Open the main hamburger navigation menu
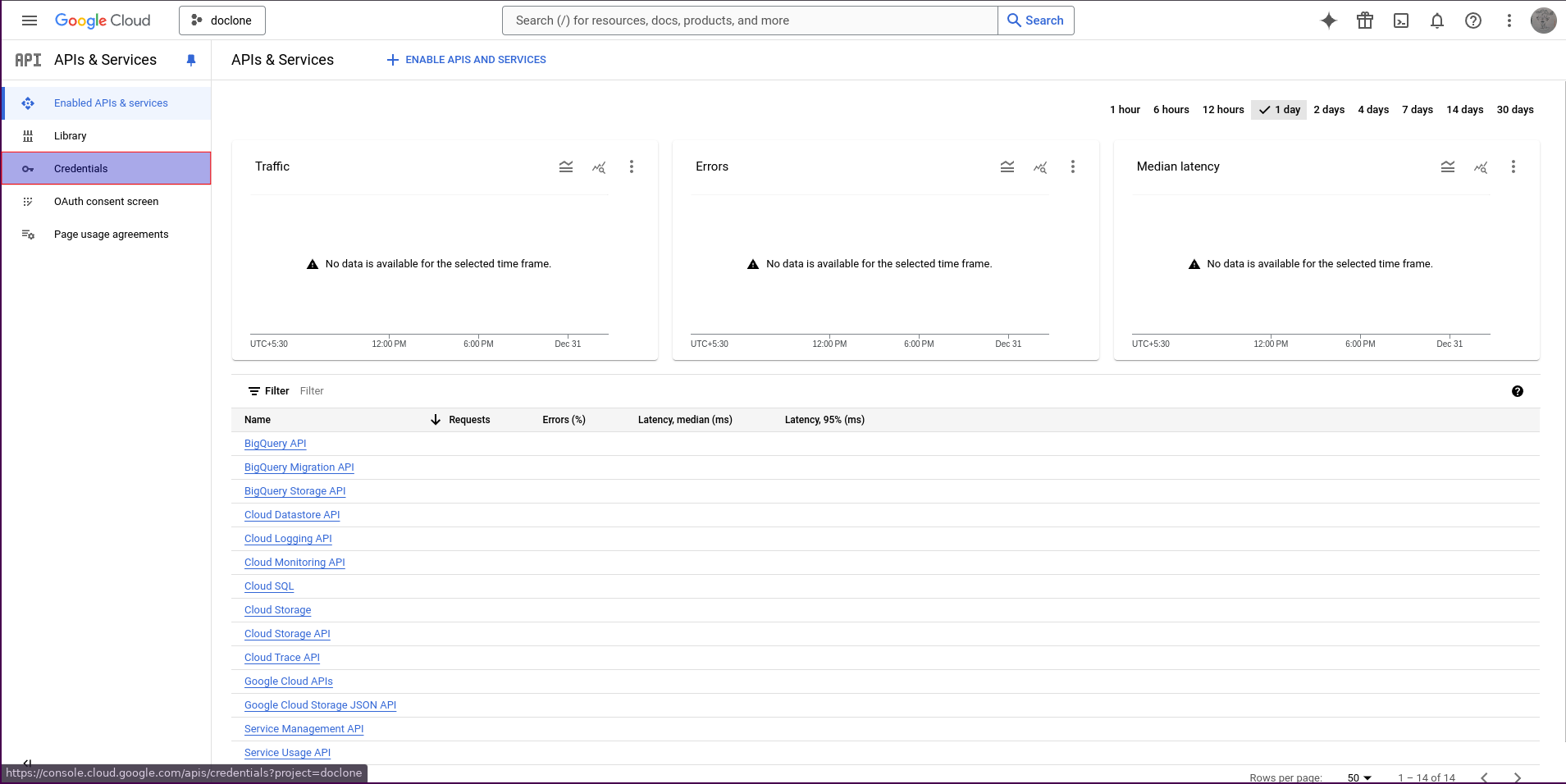Viewport: 1566px width, 784px height. (30, 21)
